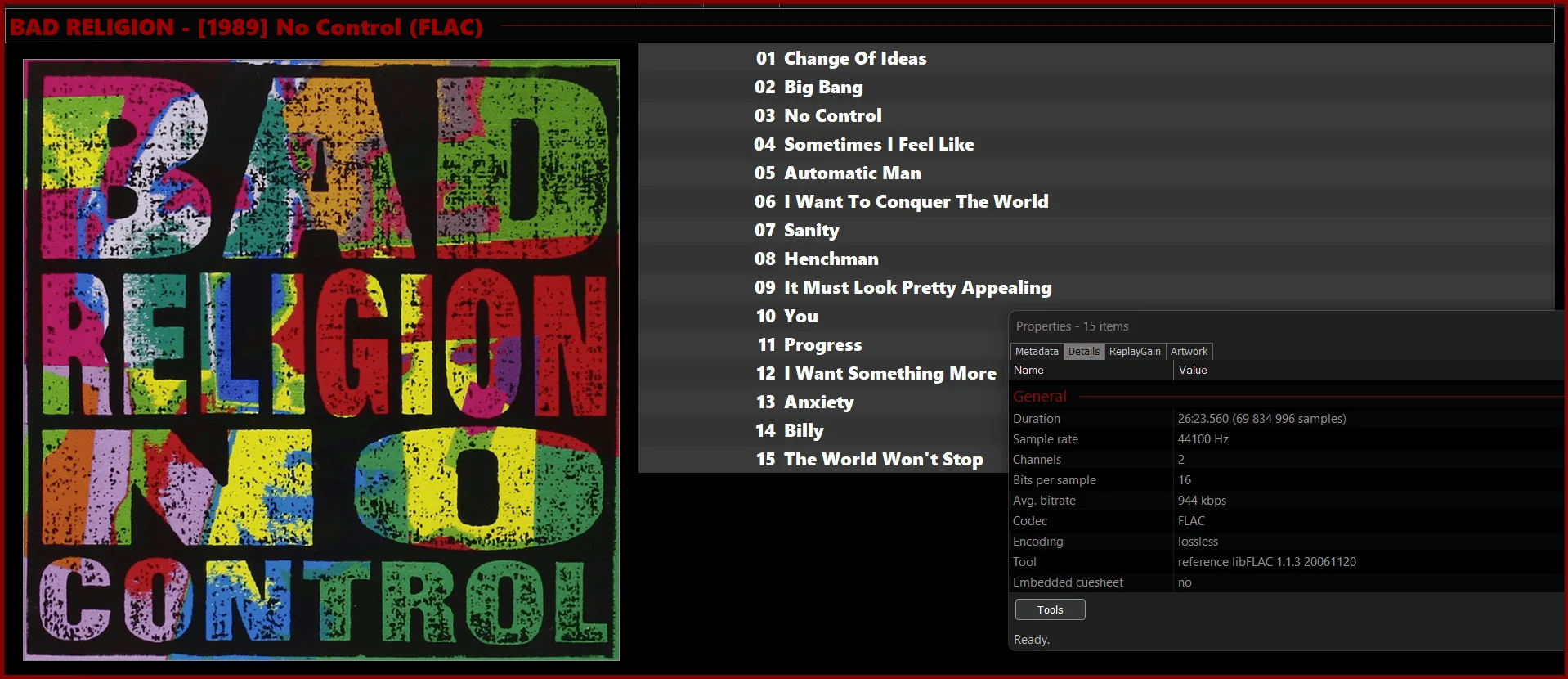The image size is (1568, 679).
Task: Collapse the General properties section
Action: (x=1040, y=397)
